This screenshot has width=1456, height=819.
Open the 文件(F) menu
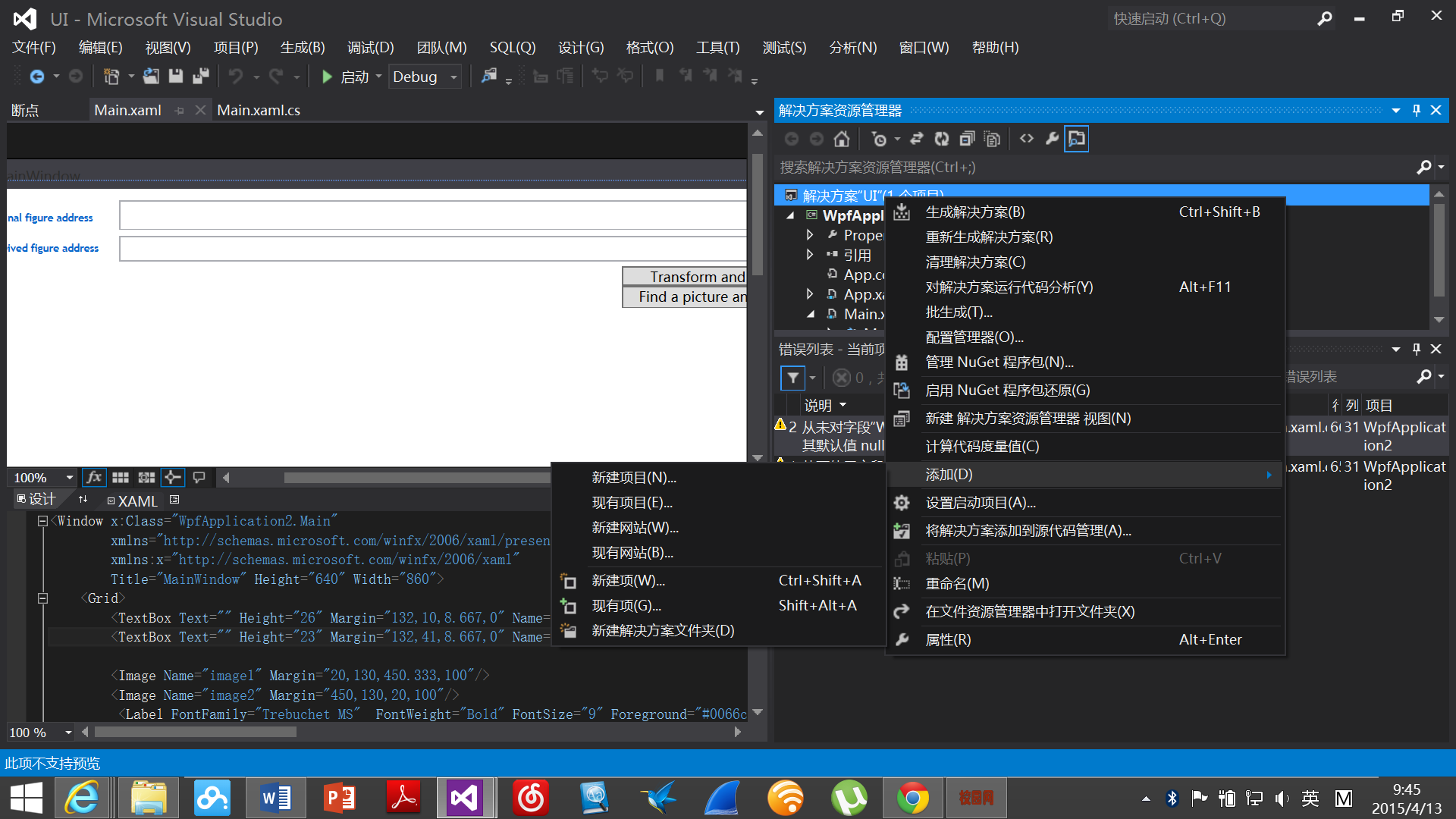[x=34, y=48]
